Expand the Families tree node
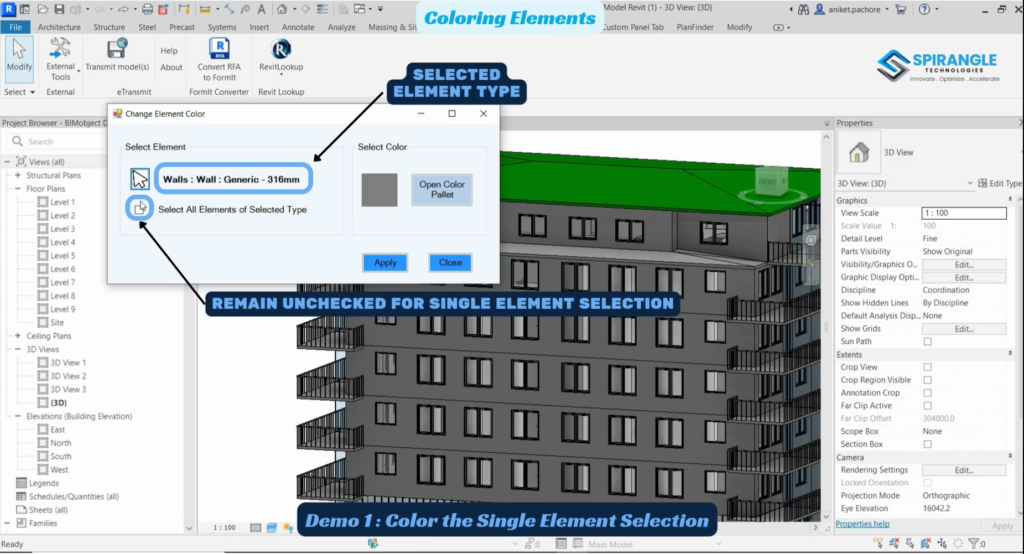1024x554 pixels. pyautogui.click(x=7, y=523)
